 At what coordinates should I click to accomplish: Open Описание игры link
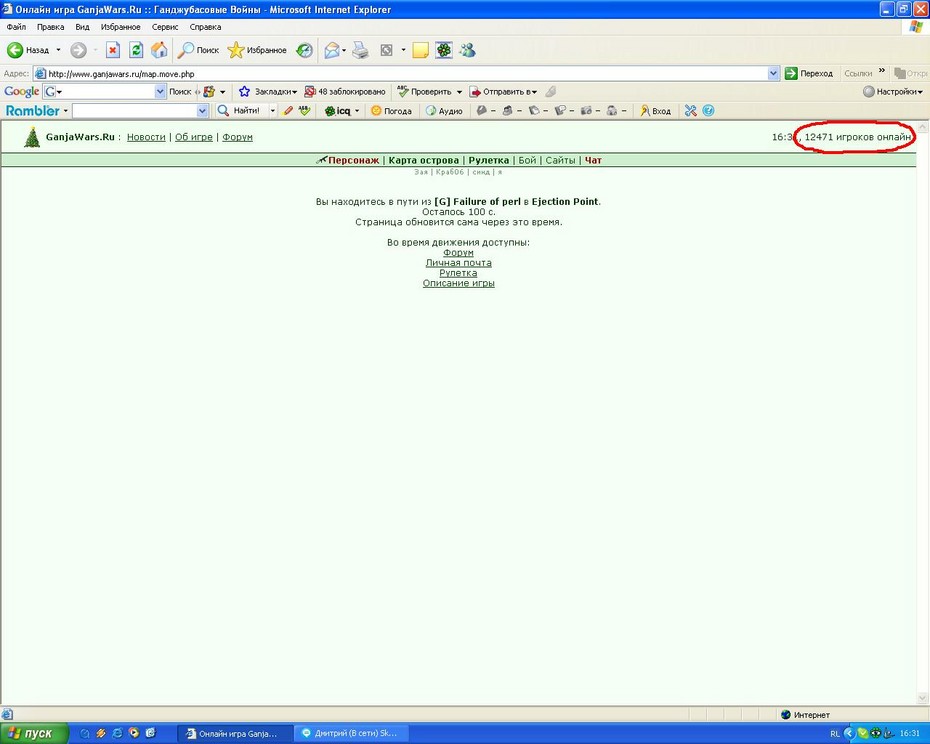click(458, 283)
